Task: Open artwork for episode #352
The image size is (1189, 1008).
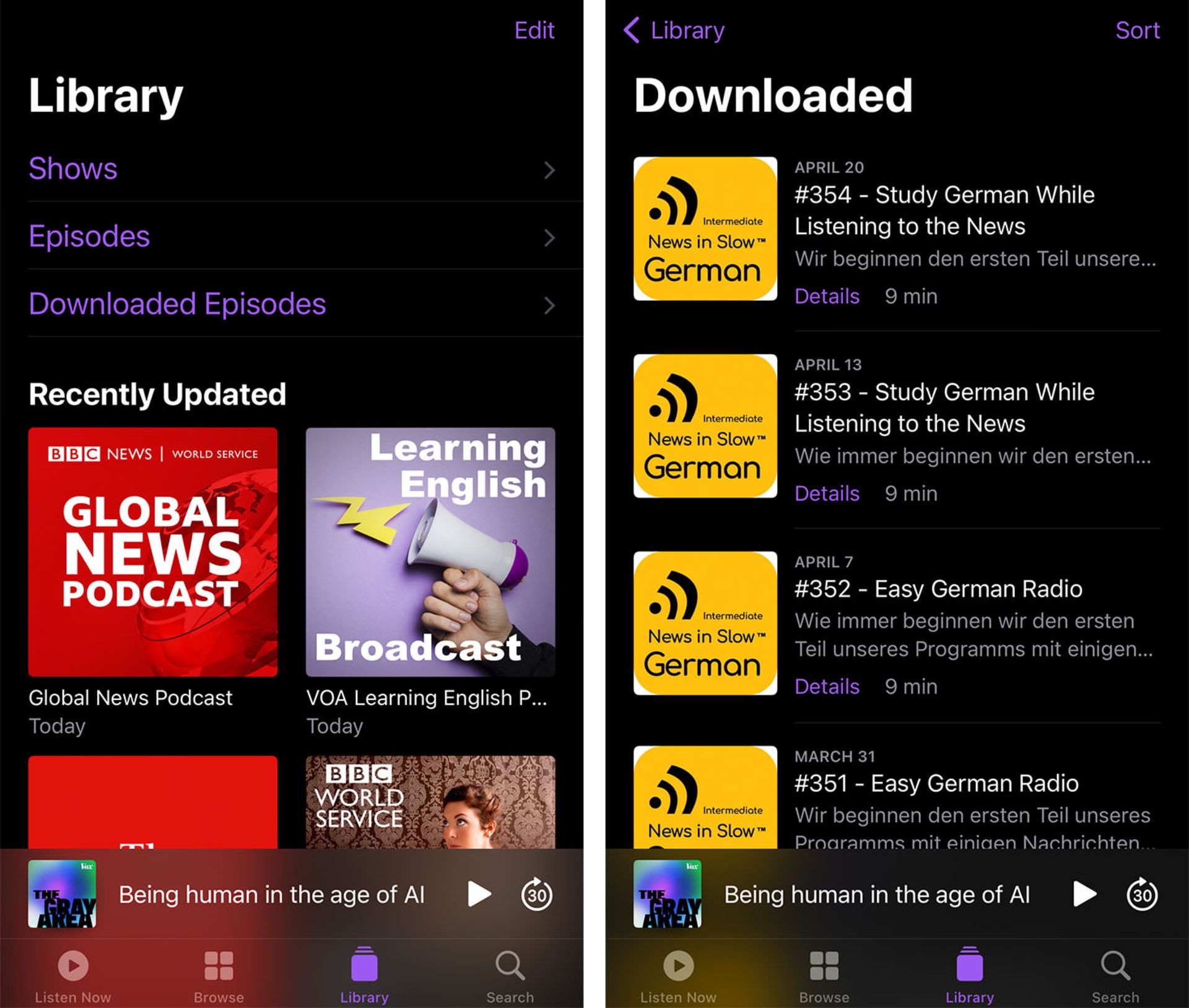Action: tap(705, 623)
